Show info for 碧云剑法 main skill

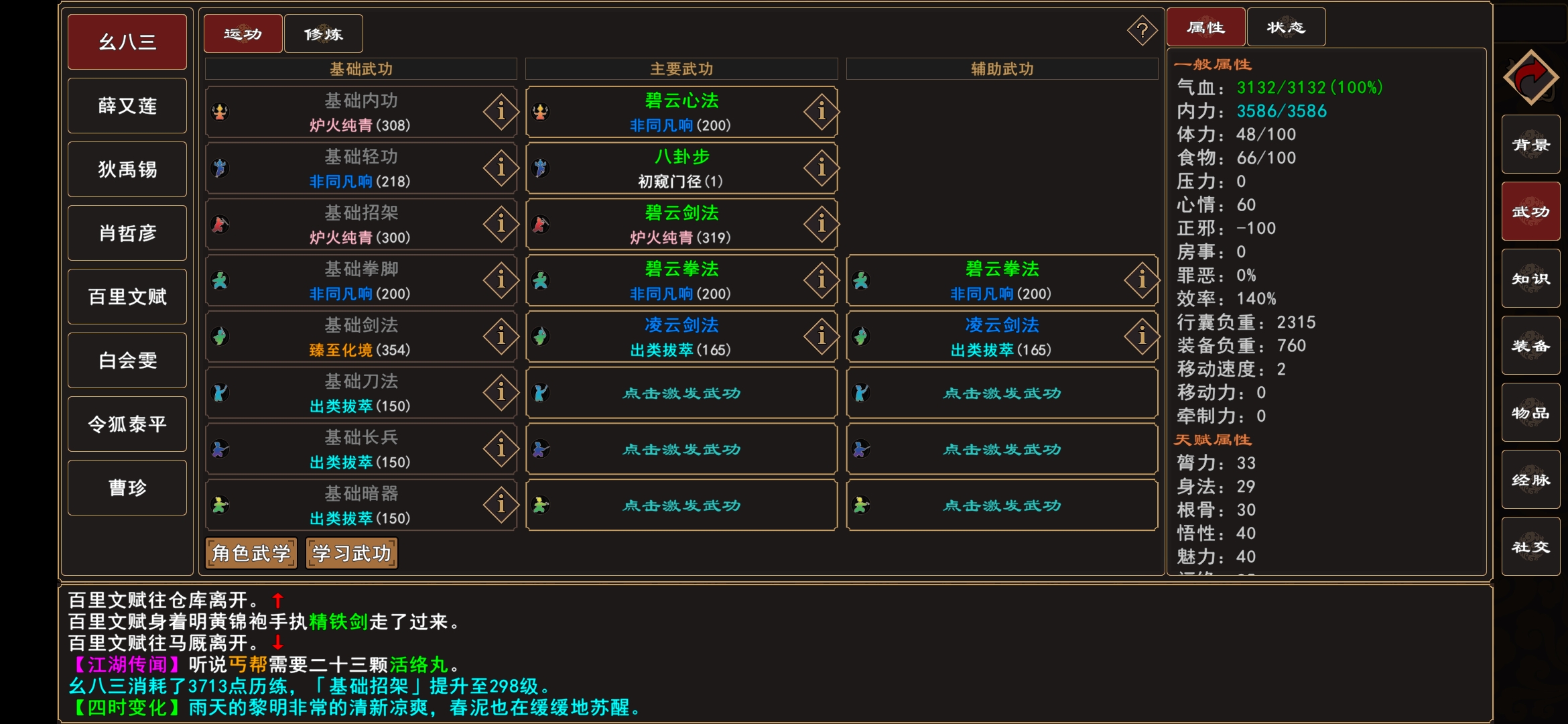coord(821,224)
